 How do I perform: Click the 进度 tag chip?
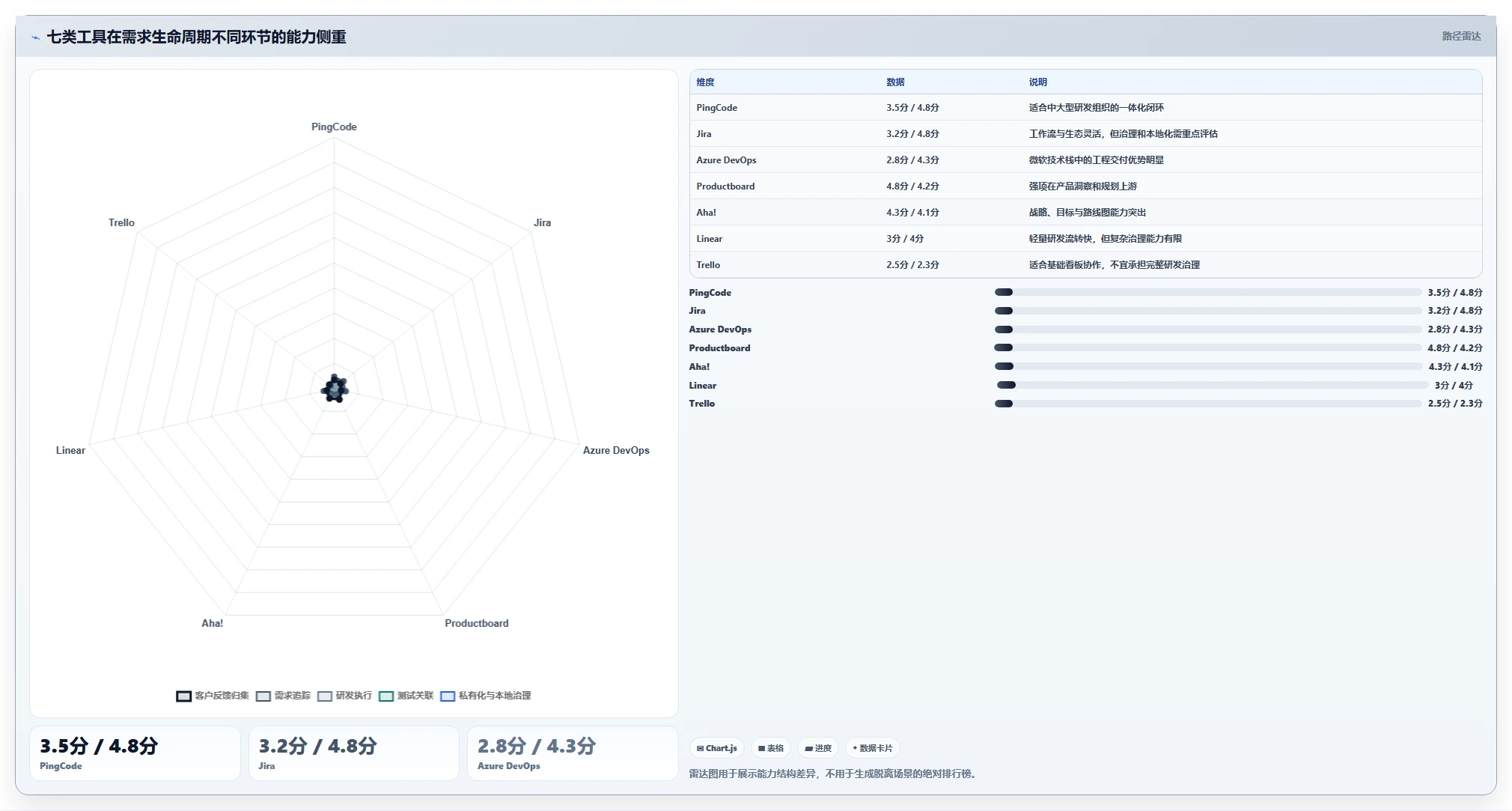click(818, 748)
